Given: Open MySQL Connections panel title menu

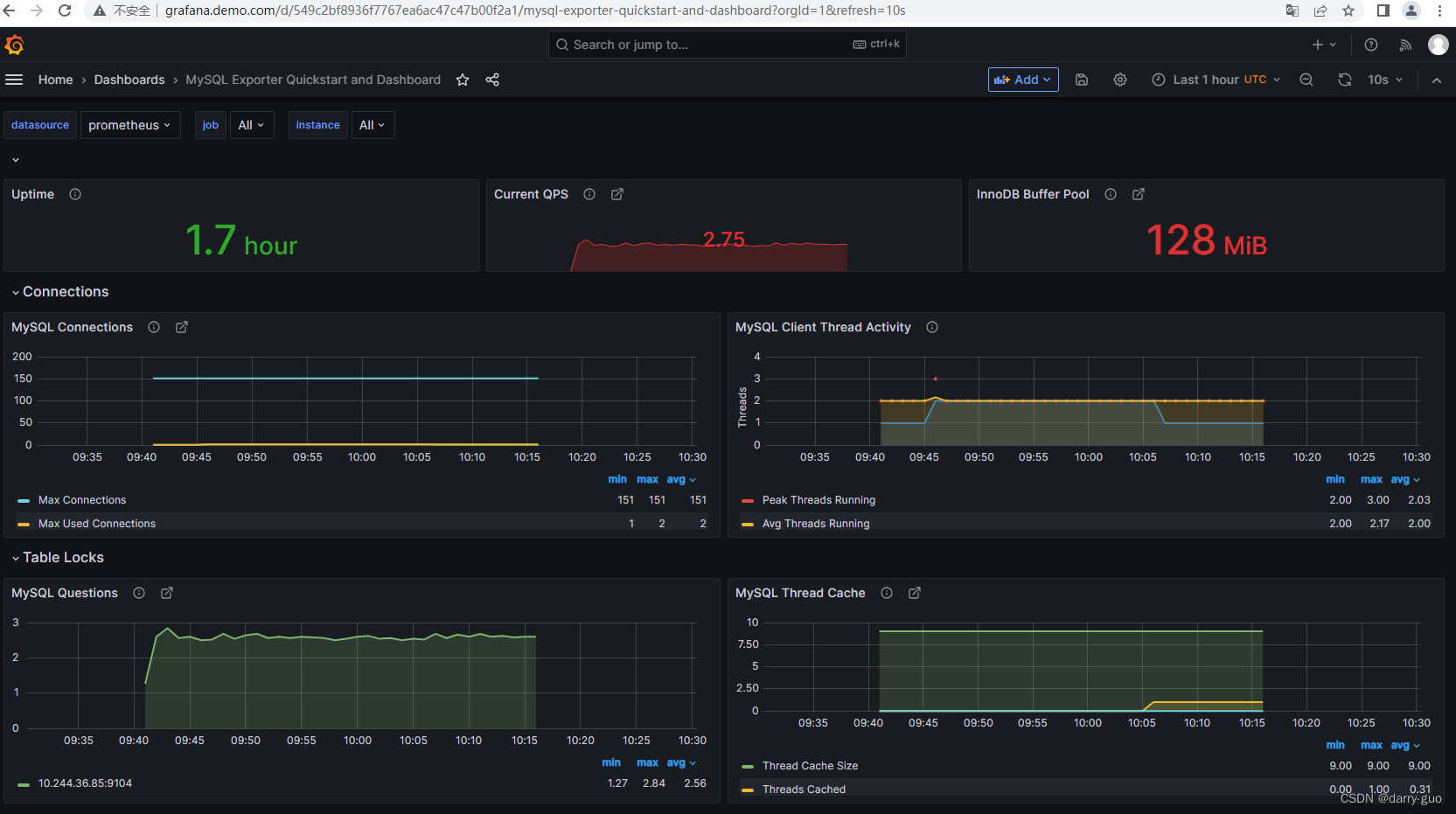Looking at the screenshot, I should (x=72, y=327).
